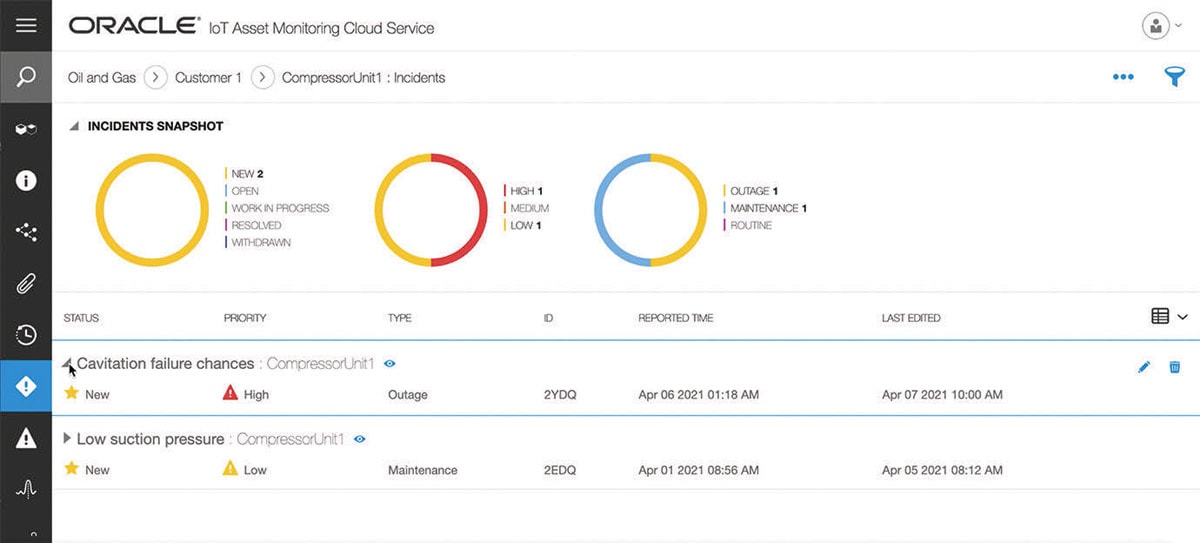This screenshot has height=543, width=1200.
Task: Sort by the REPORTED TIME column header
Action: tap(676, 318)
